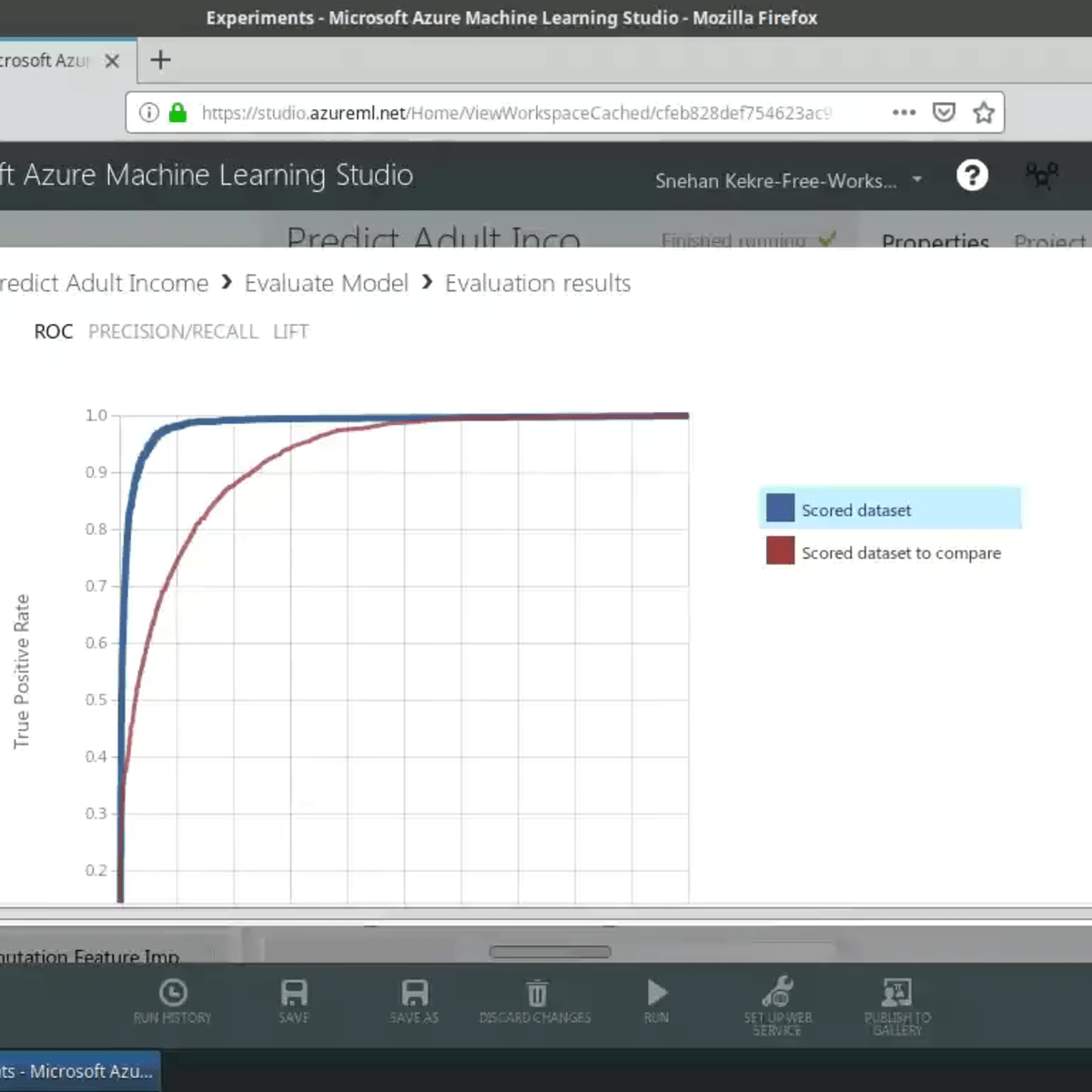Click the Save As icon

pos(413,1001)
